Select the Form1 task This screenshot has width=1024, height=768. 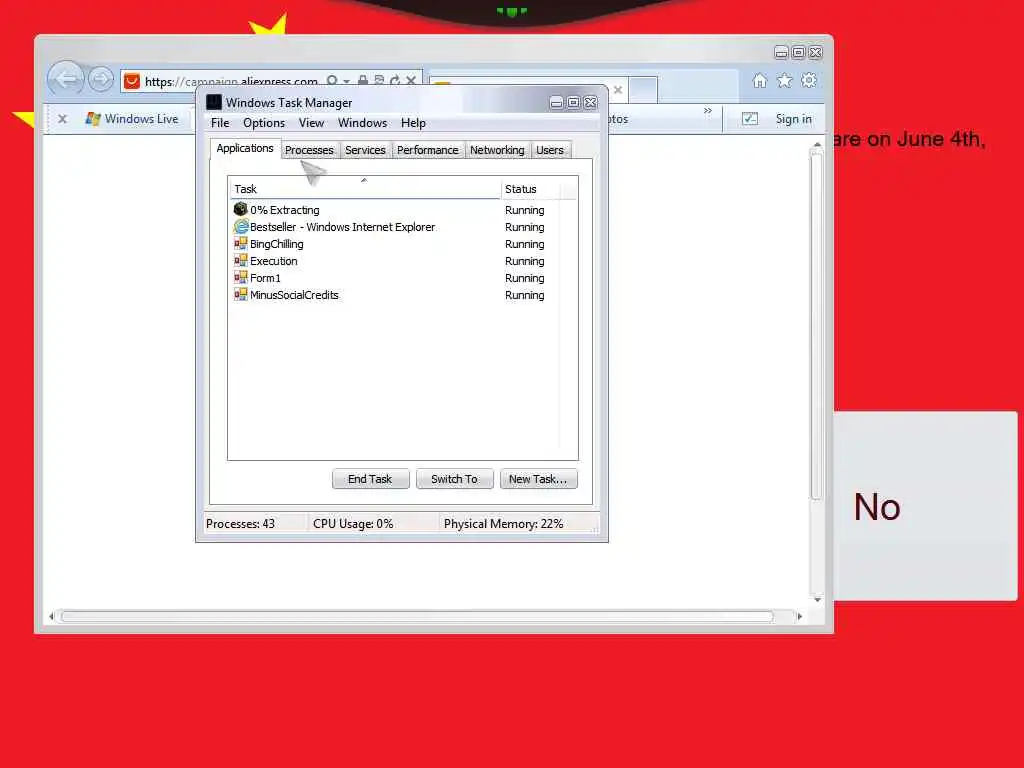(394, 278)
